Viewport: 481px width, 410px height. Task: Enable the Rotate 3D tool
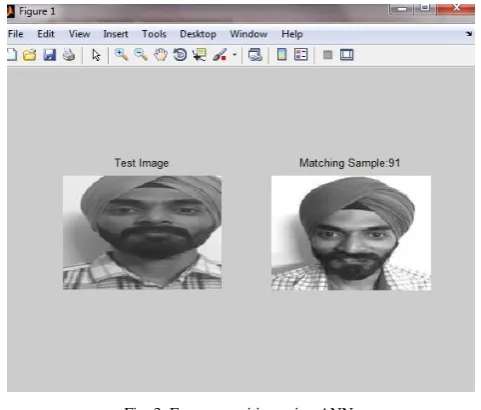tap(180, 55)
